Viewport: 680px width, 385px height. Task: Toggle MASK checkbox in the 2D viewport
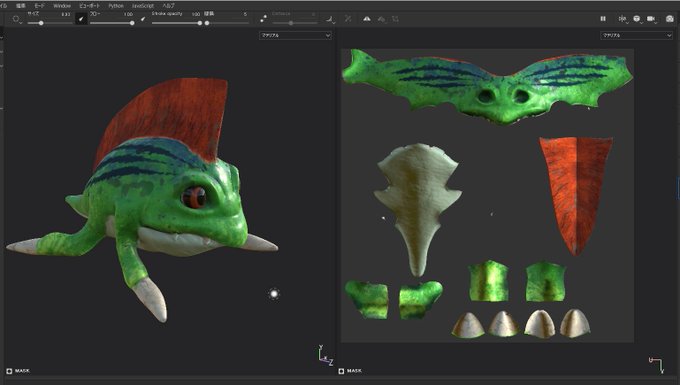pyautogui.click(x=341, y=371)
